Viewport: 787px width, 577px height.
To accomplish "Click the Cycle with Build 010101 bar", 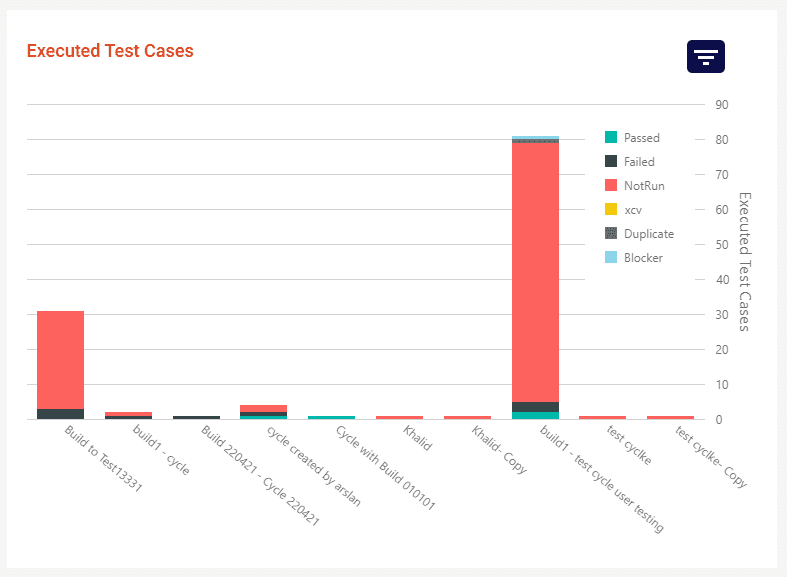I will click(x=331, y=417).
